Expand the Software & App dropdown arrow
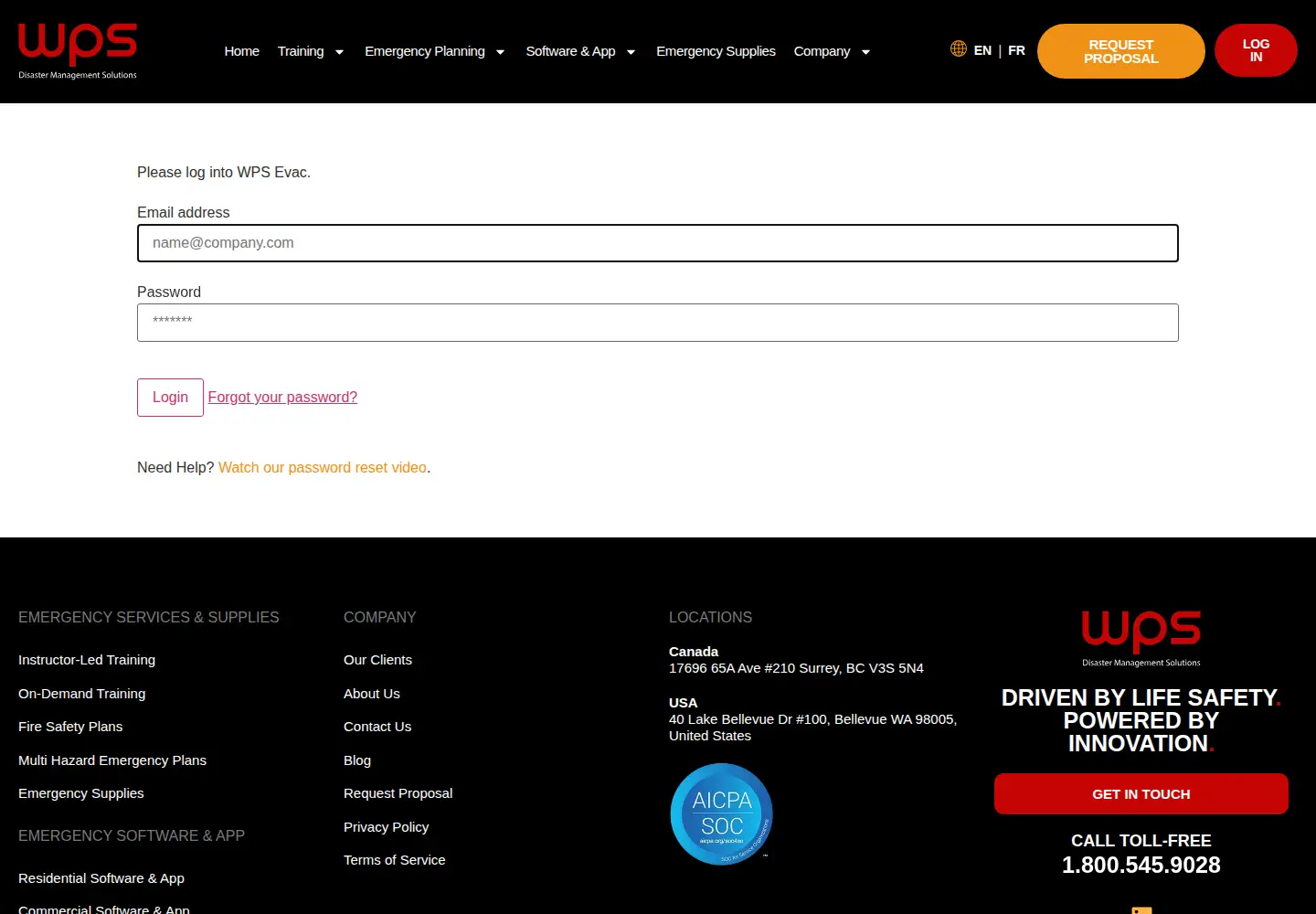The width and height of the screenshot is (1316, 914). tap(631, 52)
